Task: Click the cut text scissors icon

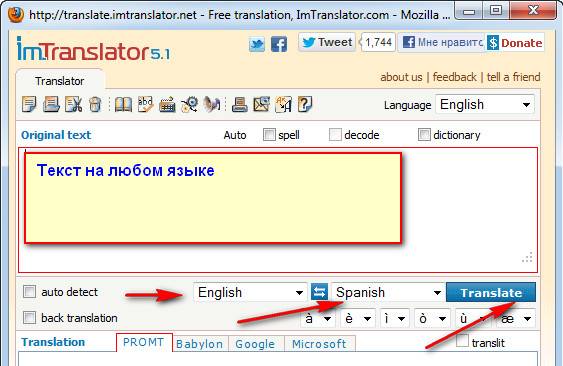Action: (x=74, y=105)
